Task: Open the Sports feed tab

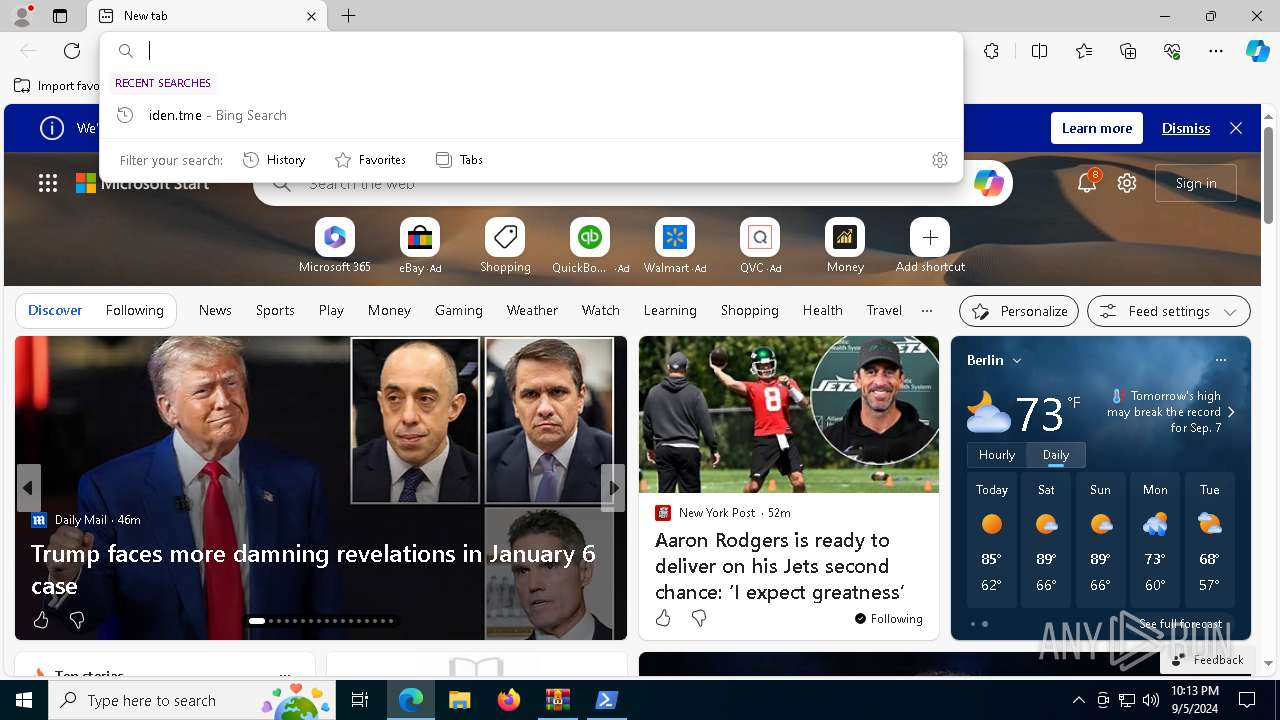Action: tap(275, 310)
